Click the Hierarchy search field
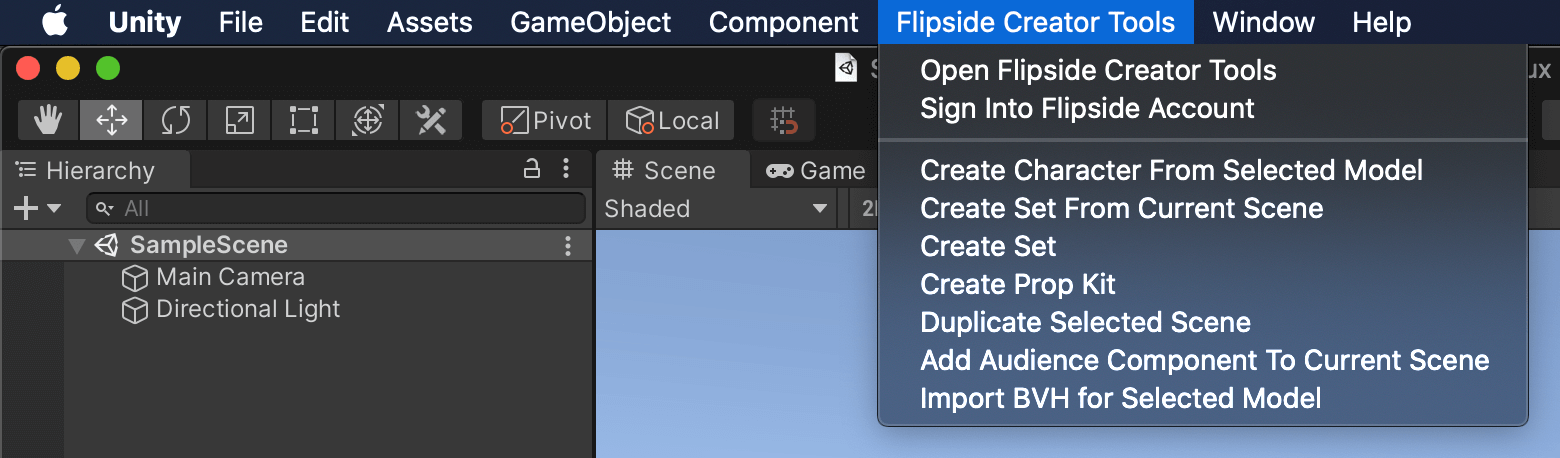Screen dimensions: 1560x458 336,208
